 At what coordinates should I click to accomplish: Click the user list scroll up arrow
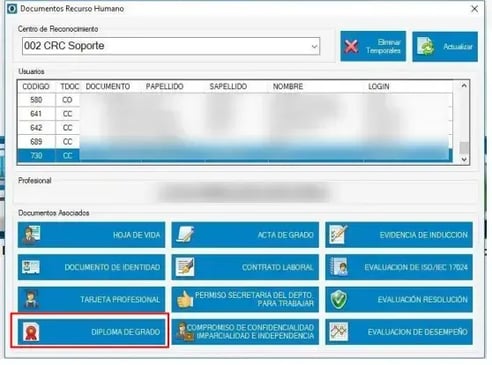[464, 86]
